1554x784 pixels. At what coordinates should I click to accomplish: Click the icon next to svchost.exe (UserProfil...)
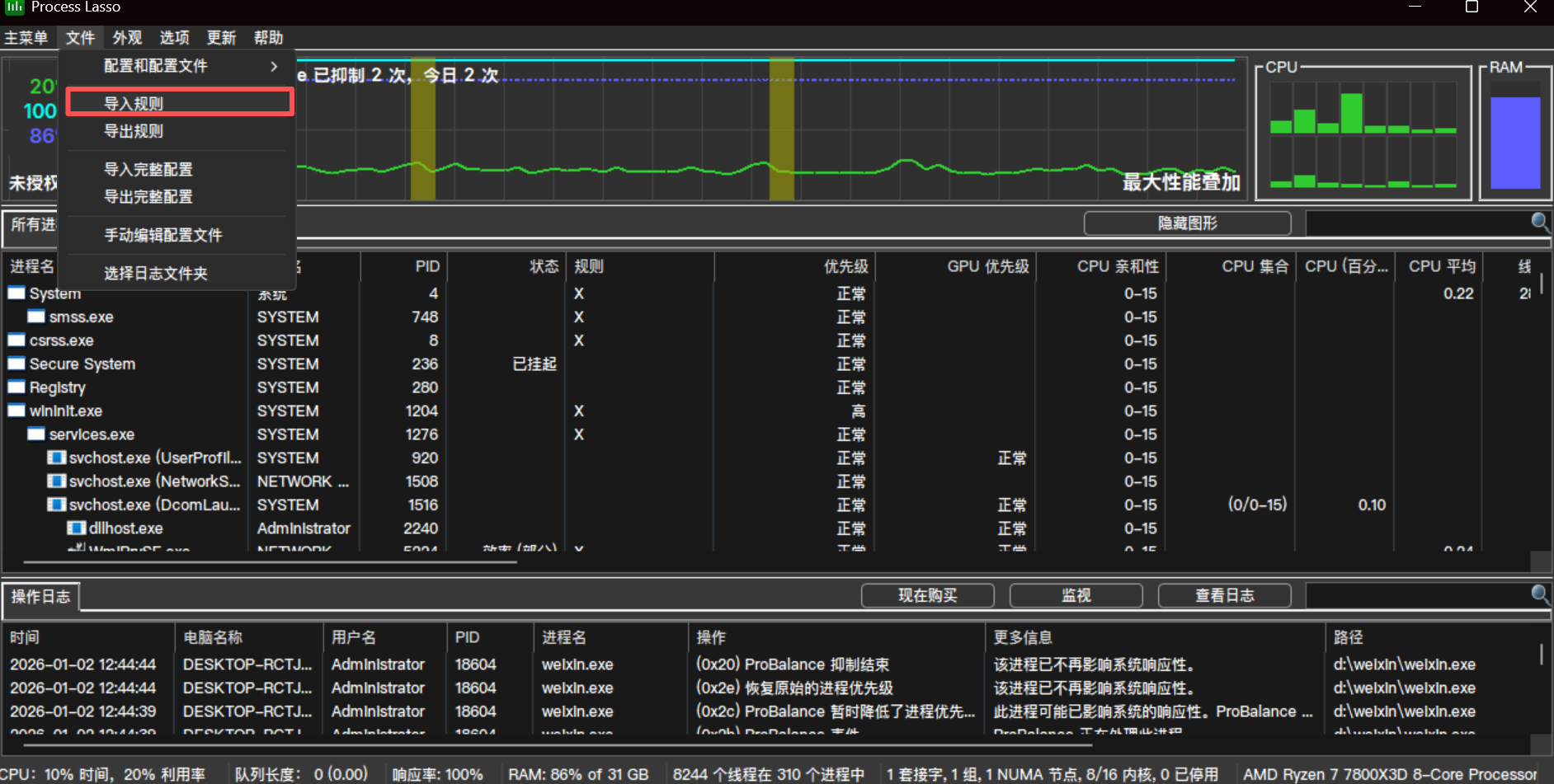pyautogui.click(x=56, y=458)
